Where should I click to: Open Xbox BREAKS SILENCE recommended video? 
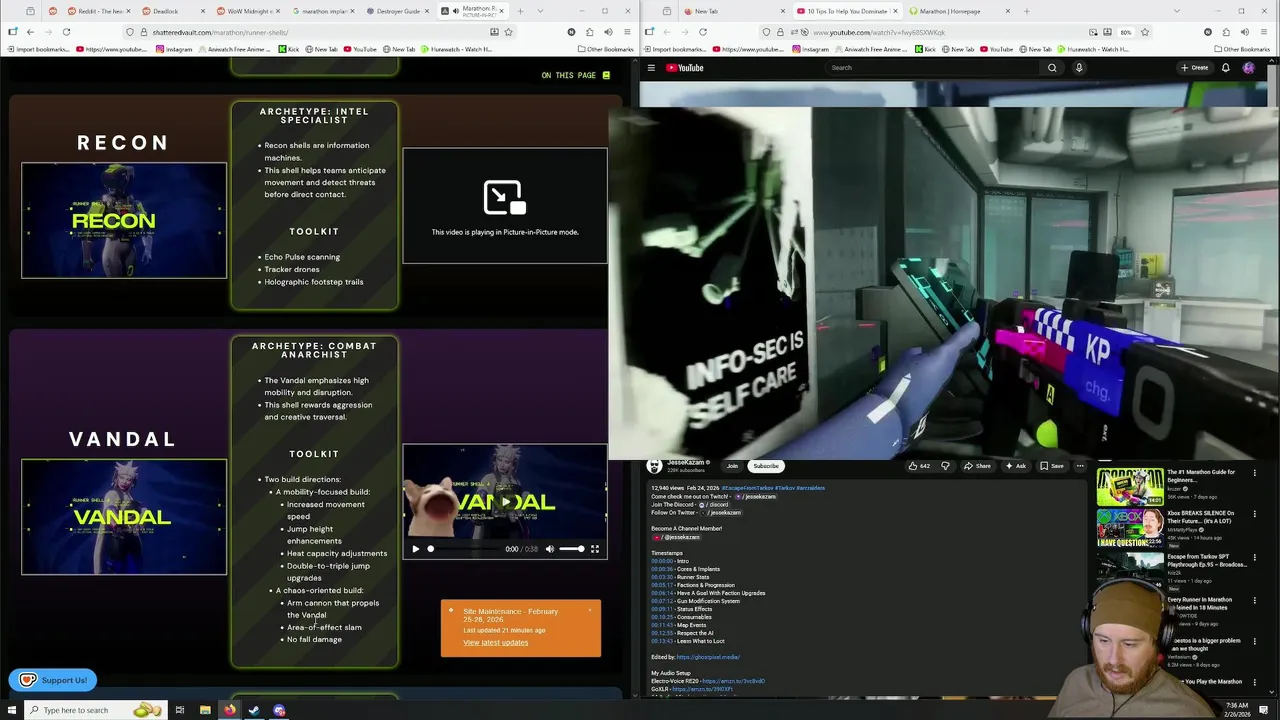click(x=1130, y=528)
